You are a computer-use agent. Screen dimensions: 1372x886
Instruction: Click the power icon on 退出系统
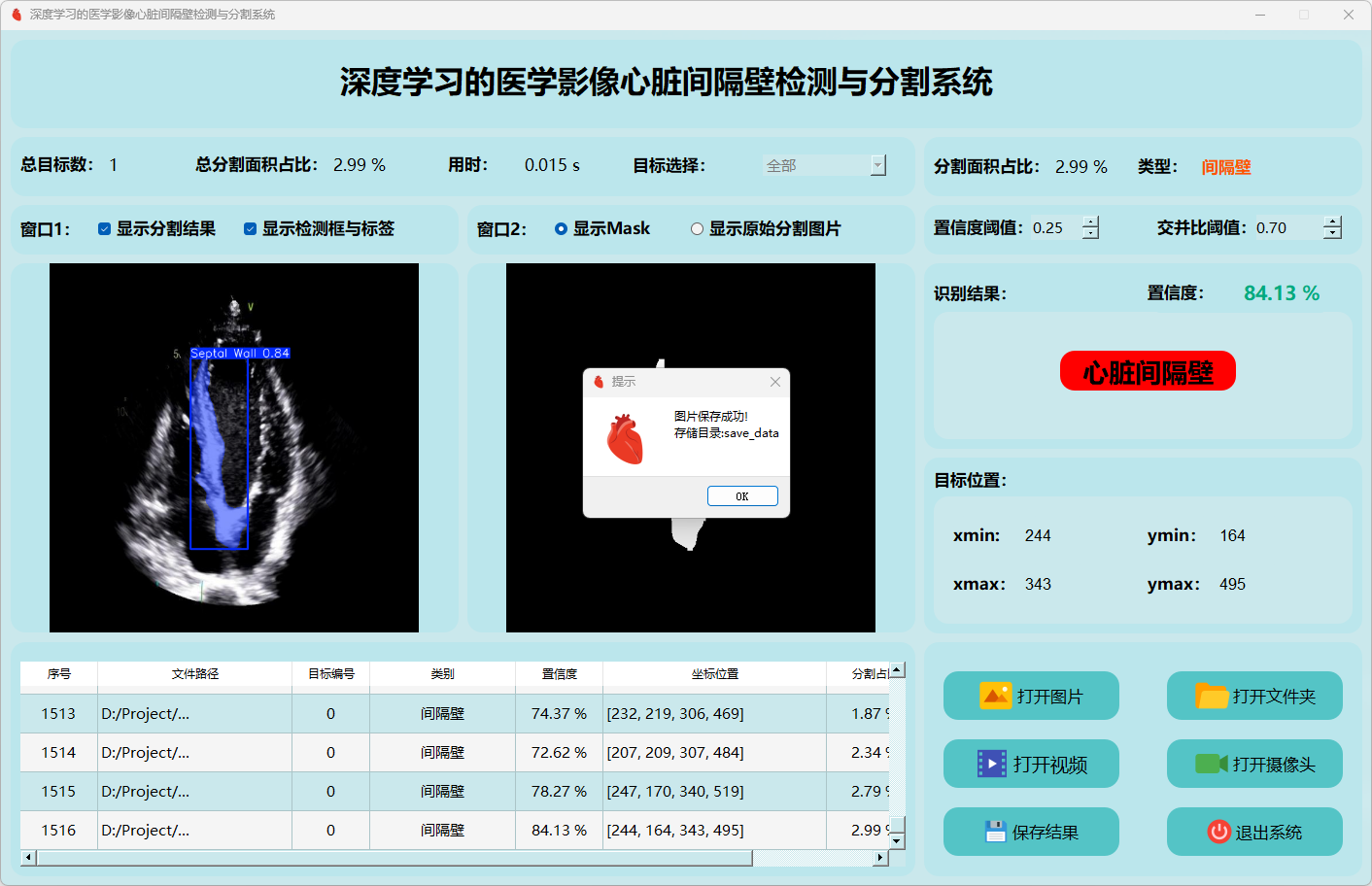(x=1218, y=832)
